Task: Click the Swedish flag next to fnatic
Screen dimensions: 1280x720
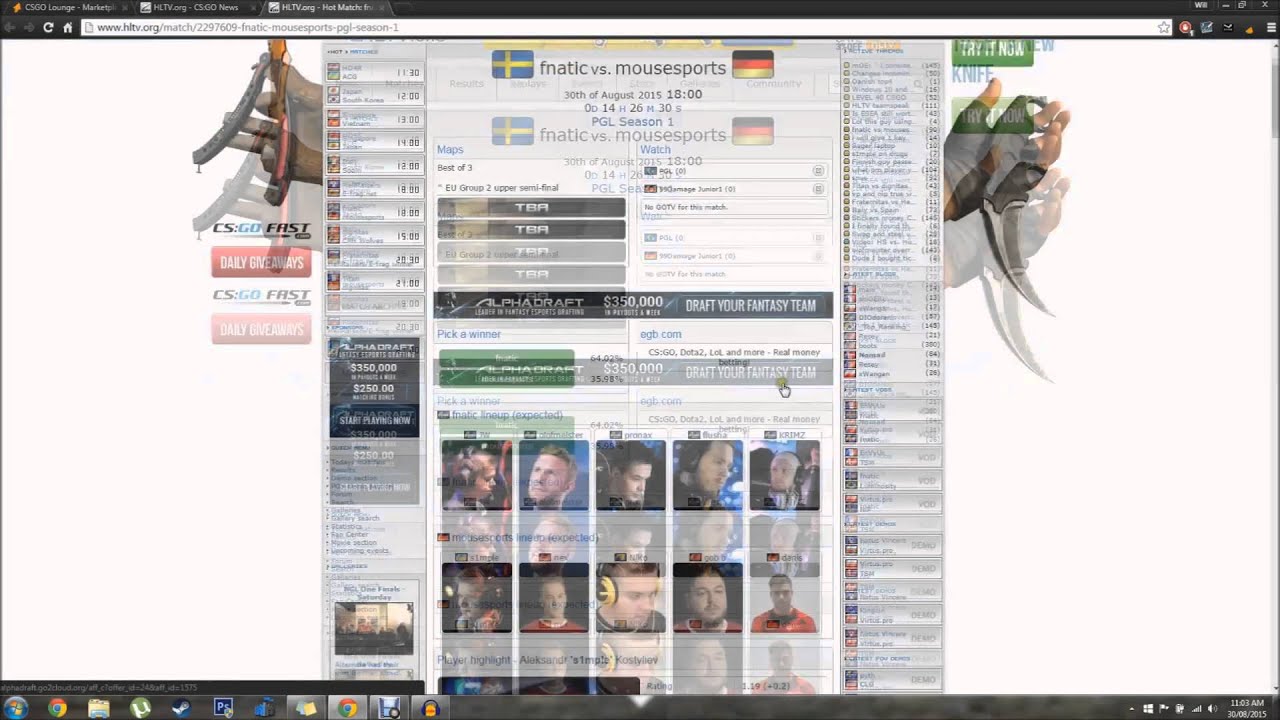Action: coord(512,66)
